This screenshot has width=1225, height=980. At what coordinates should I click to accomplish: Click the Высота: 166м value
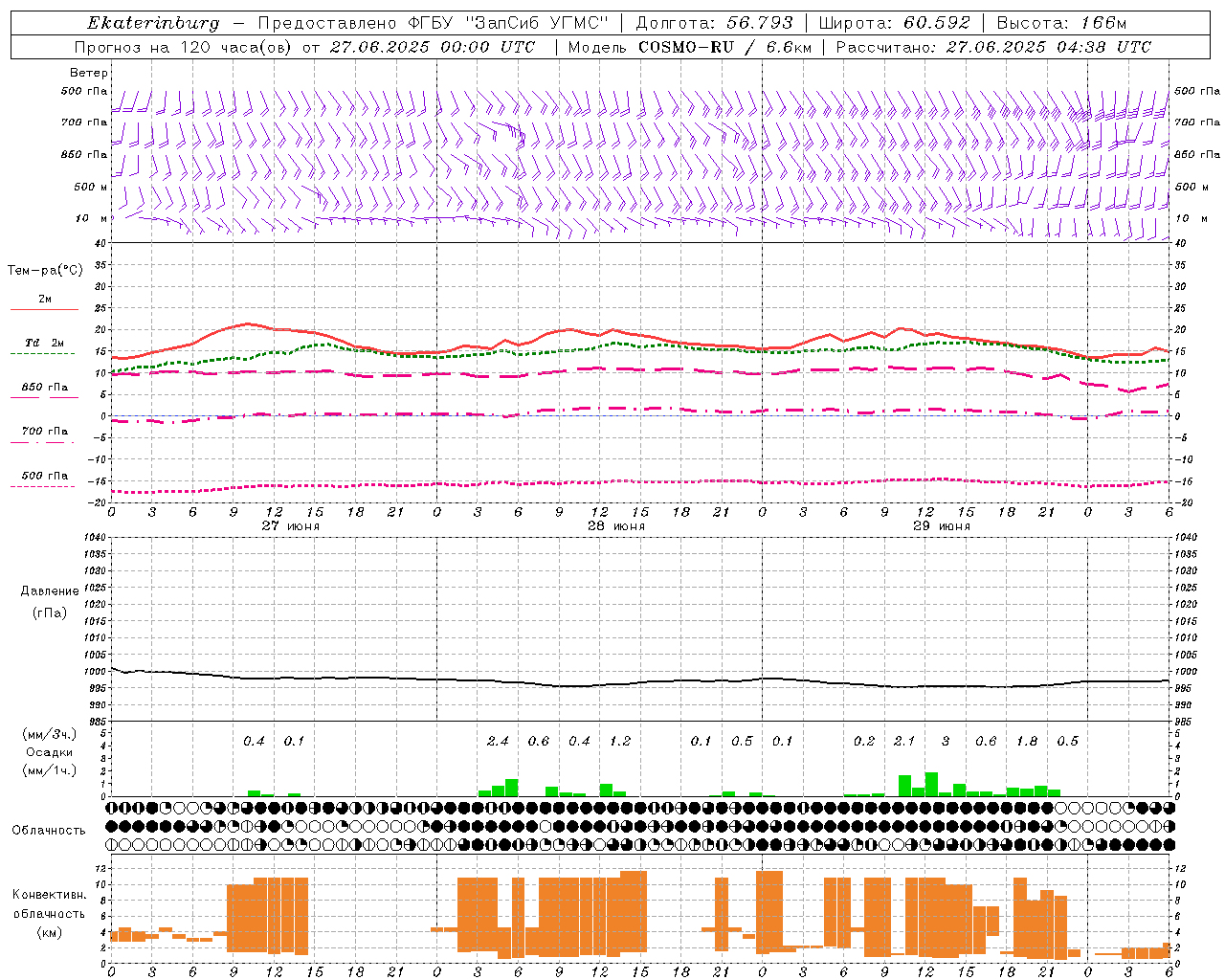click(x=1062, y=23)
